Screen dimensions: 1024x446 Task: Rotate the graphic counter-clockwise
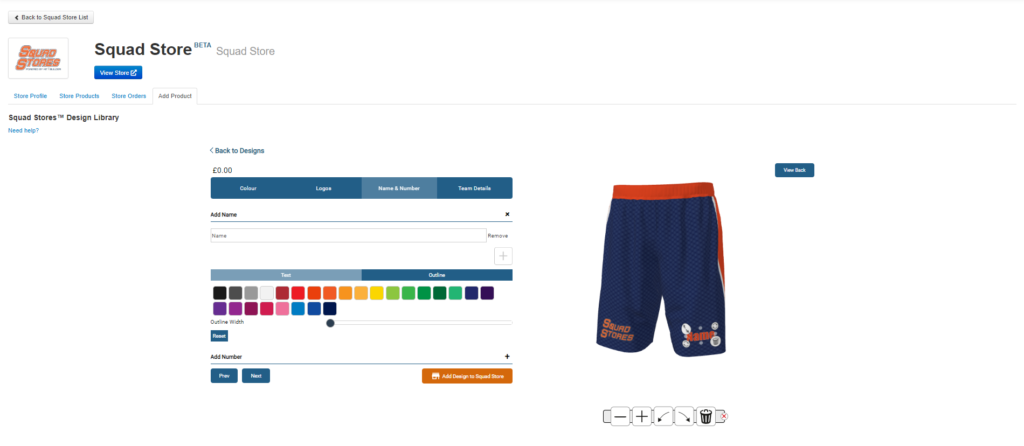pyautogui.click(x=664, y=417)
